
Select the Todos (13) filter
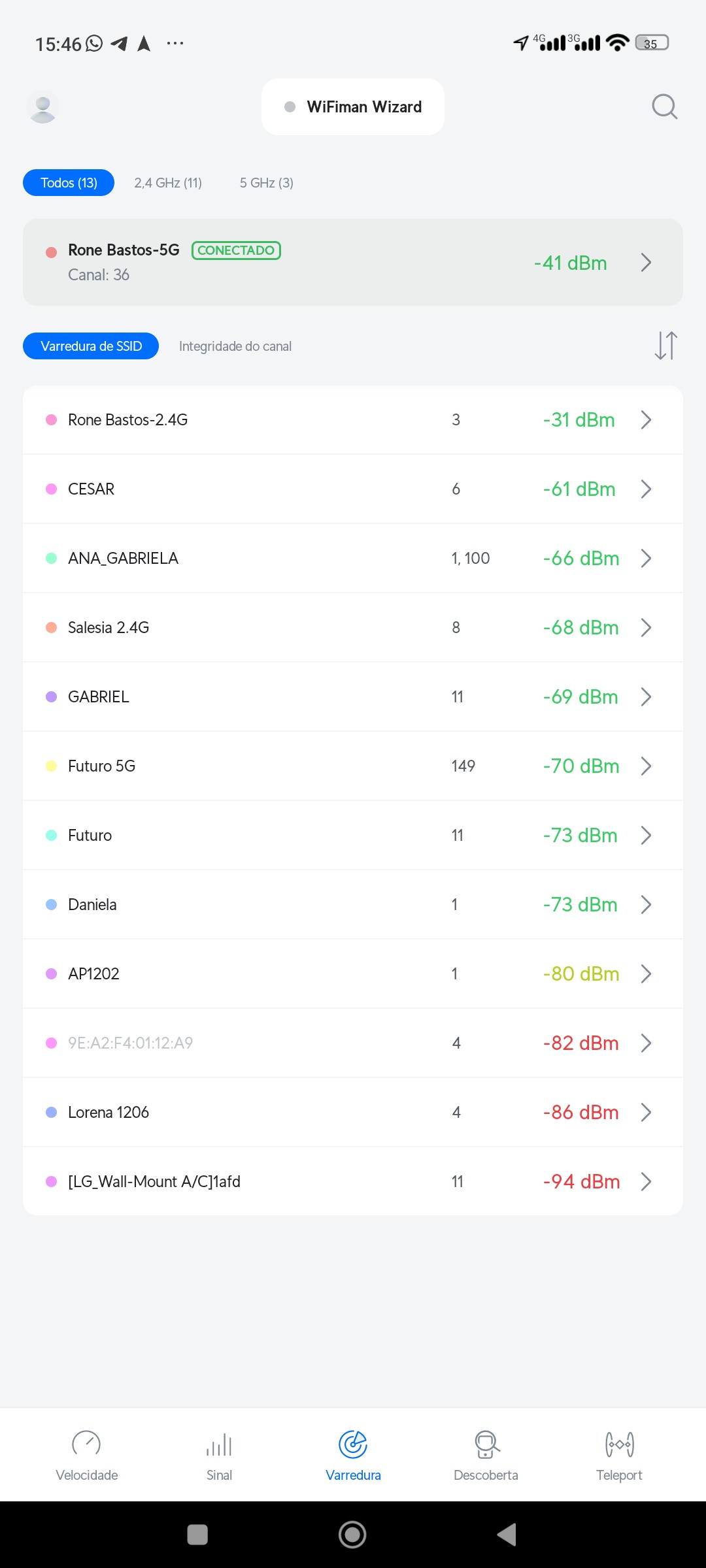click(69, 183)
